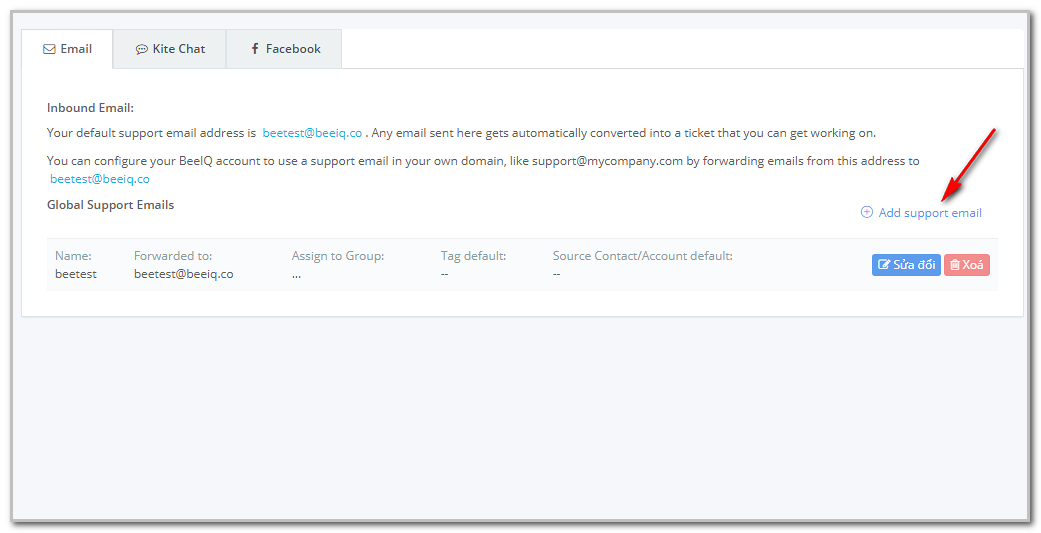
Task: Open the Facebook channel tab
Action: pyautogui.click(x=284, y=48)
